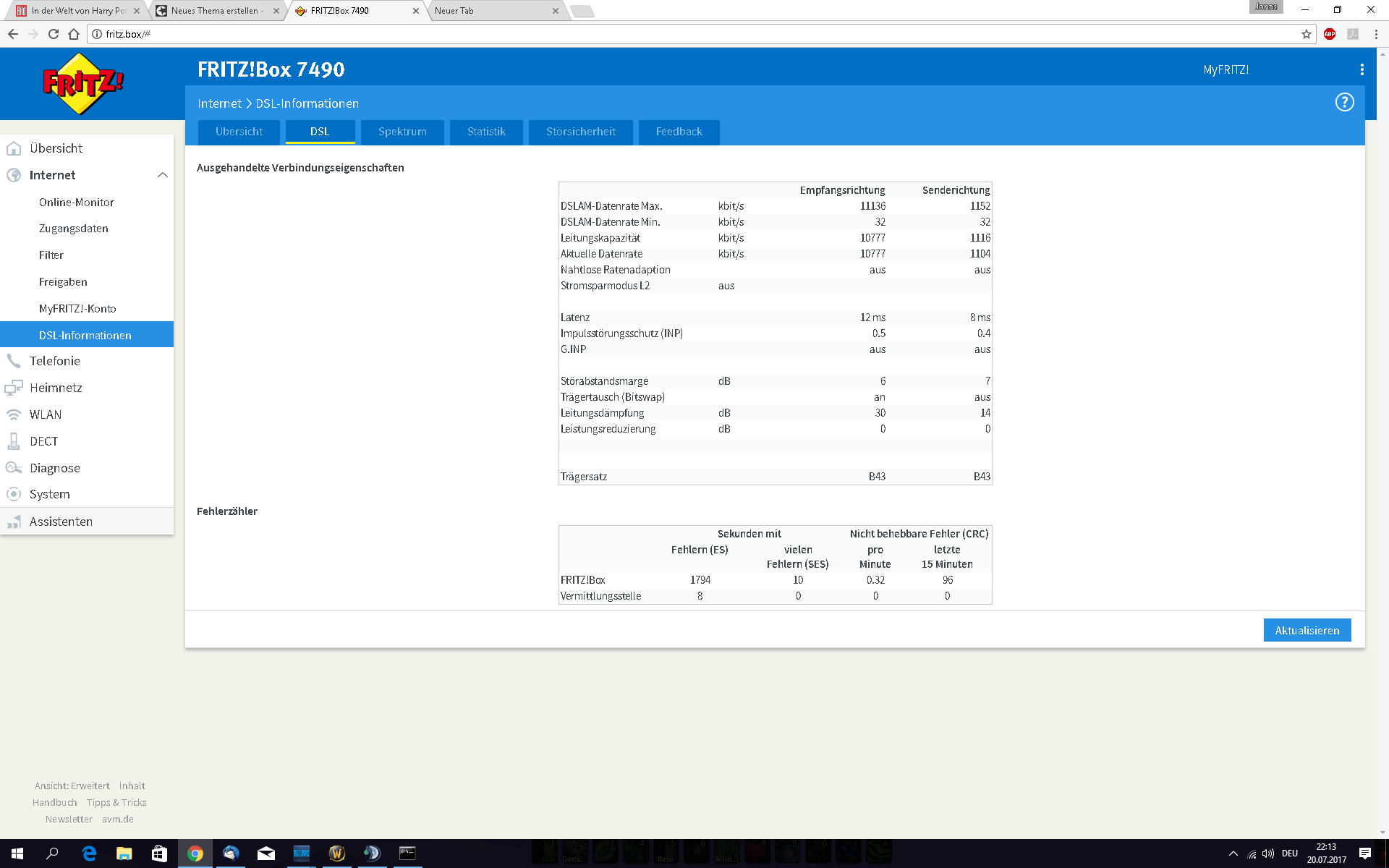Select Online-Monitor in sidebar

point(77,203)
